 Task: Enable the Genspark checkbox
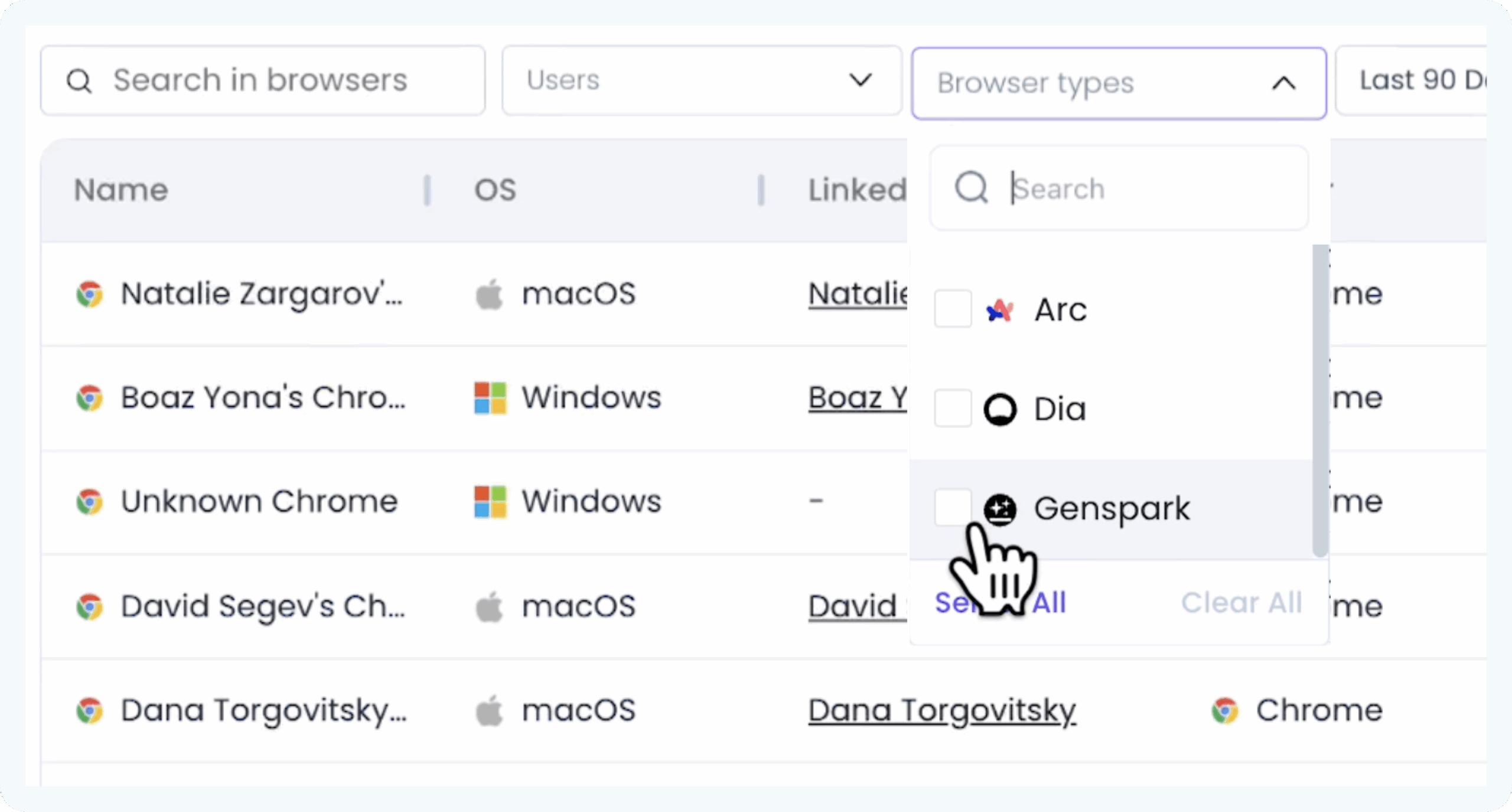pyautogui.click(x=953, y=507)
